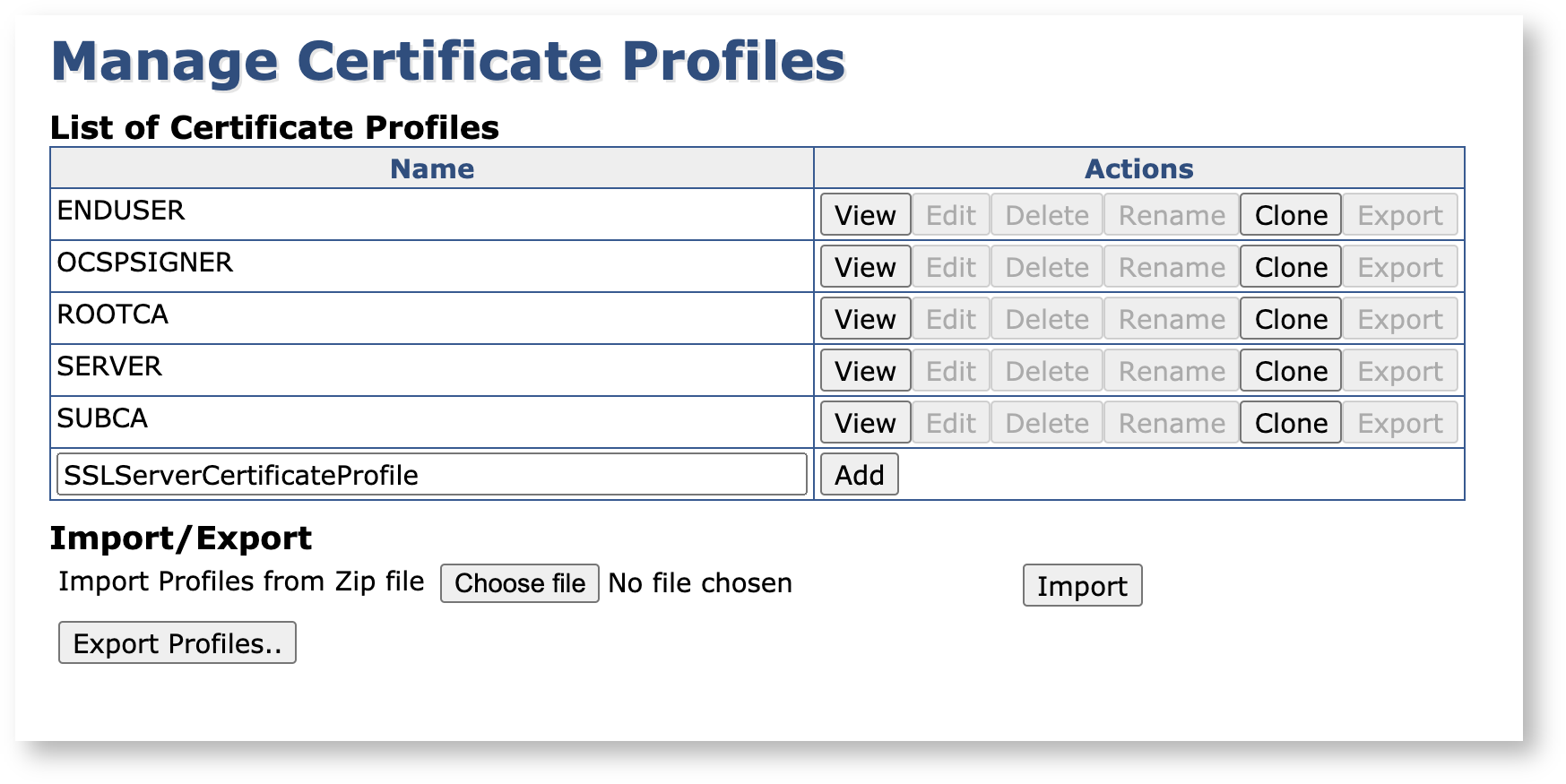Clone the OCSPSIGNER profile

[x=1290, y=267]
